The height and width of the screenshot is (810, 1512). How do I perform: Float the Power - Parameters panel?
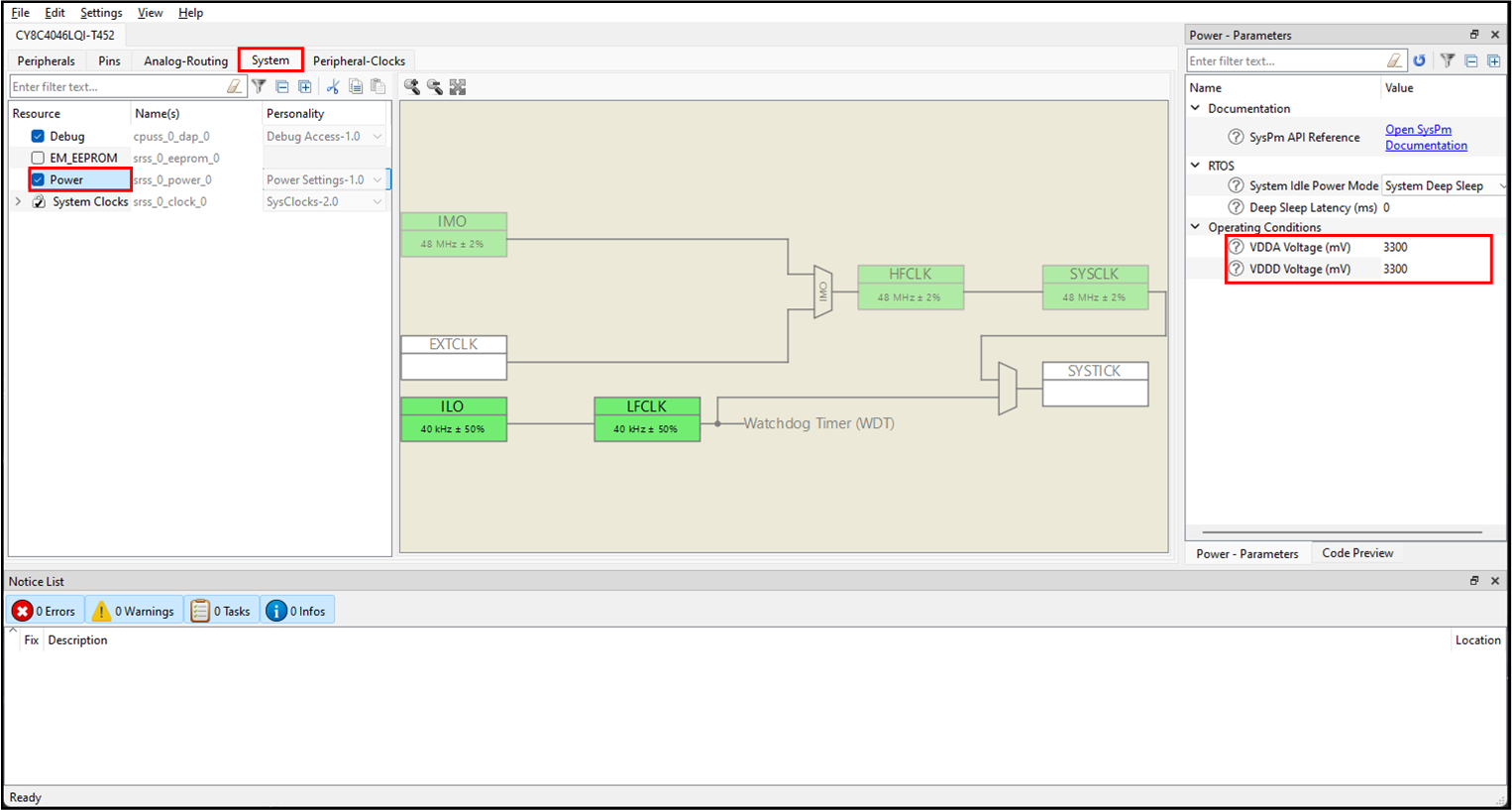pyautogui.click(x=1474, y=35)
